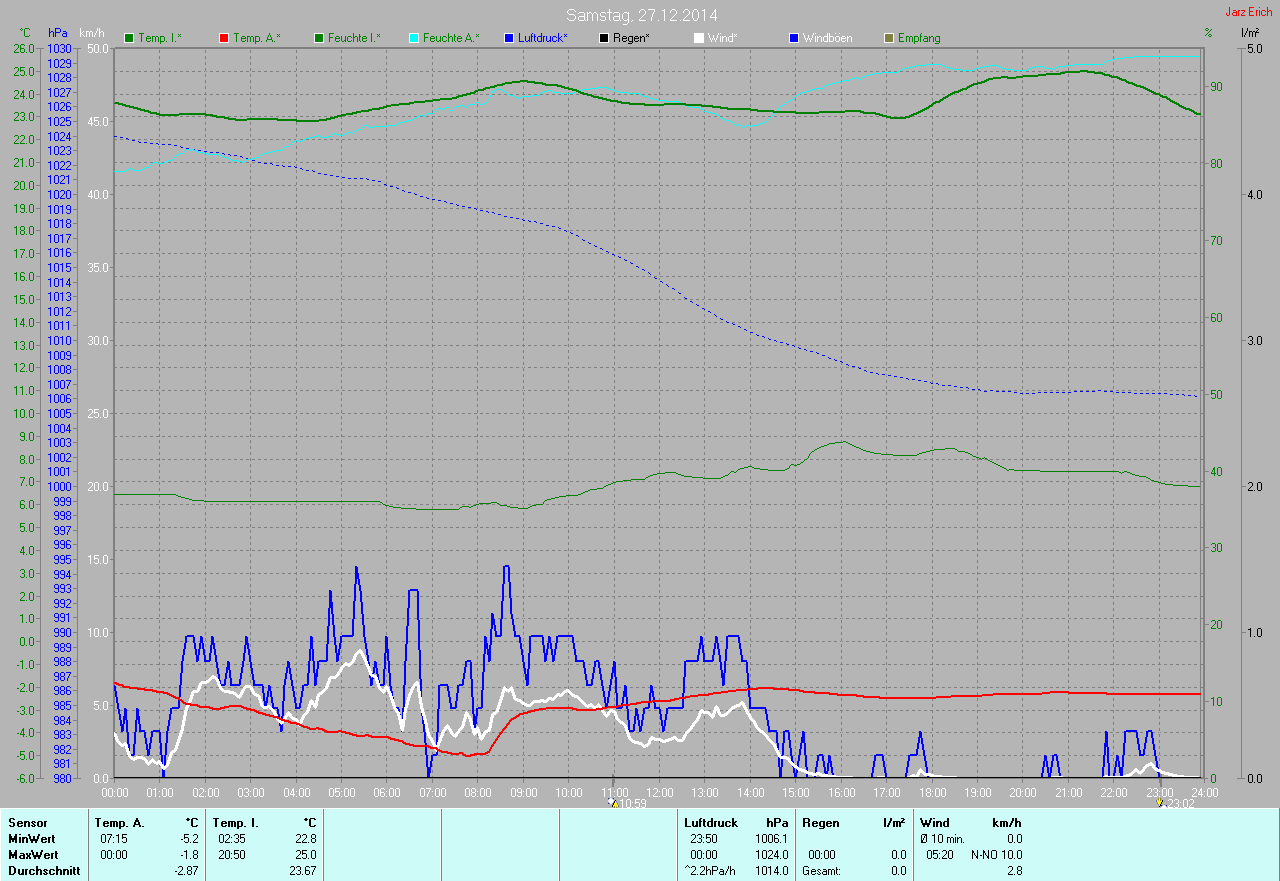Toggle the cyan Feuchte A. legend marker
1280x881 pixels.
click(x=414, y=38)
